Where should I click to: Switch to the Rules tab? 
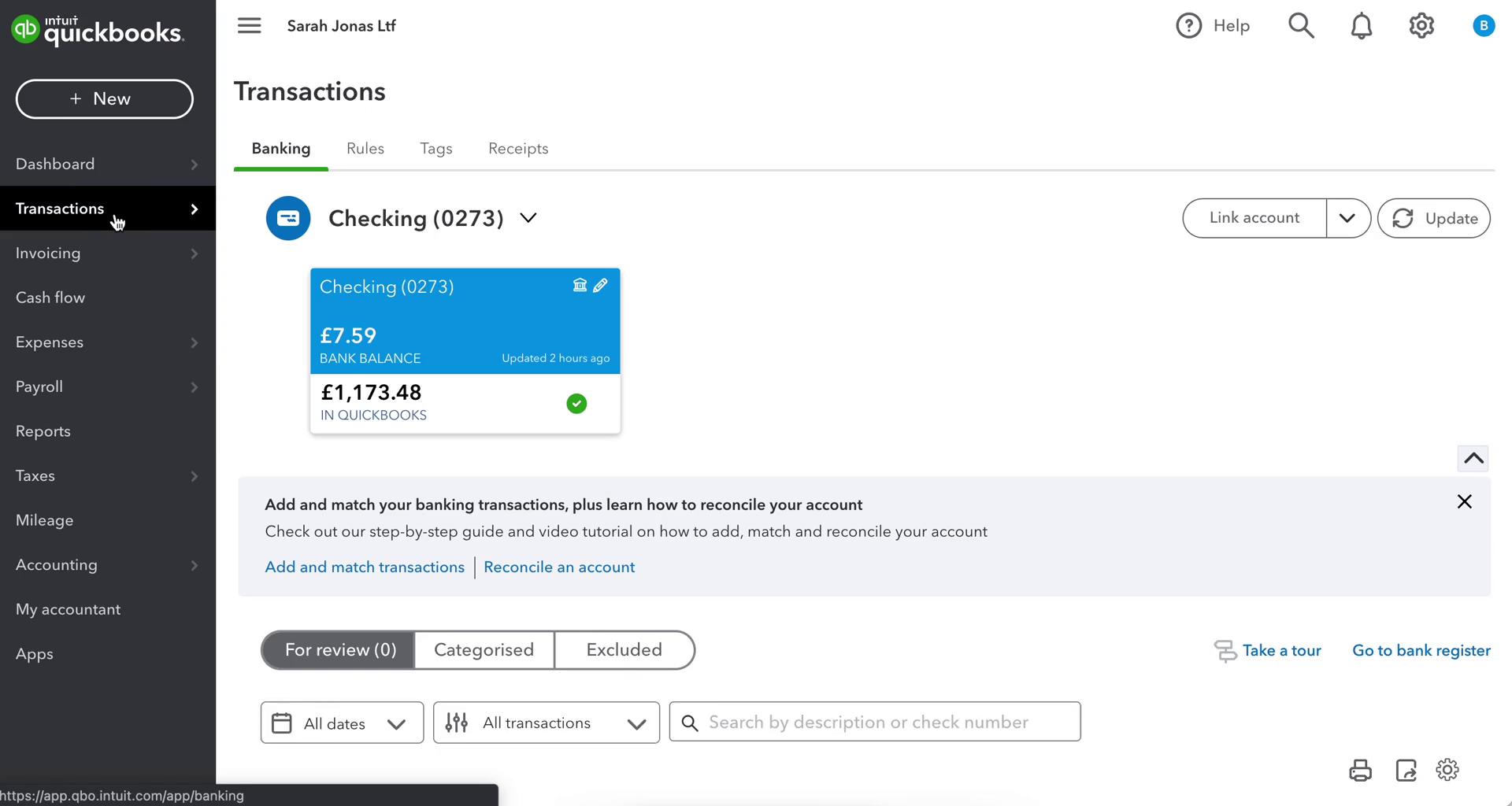[365, 149]
